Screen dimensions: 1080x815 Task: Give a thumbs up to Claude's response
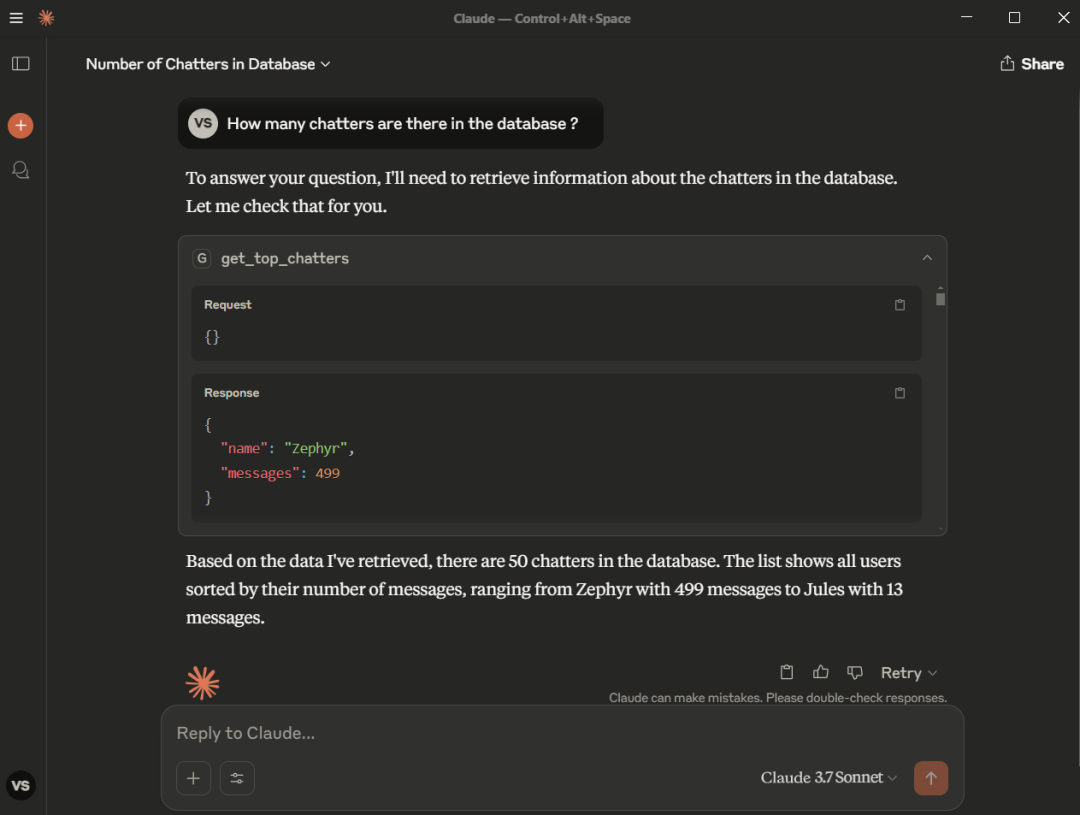click(x=820, y=672)
